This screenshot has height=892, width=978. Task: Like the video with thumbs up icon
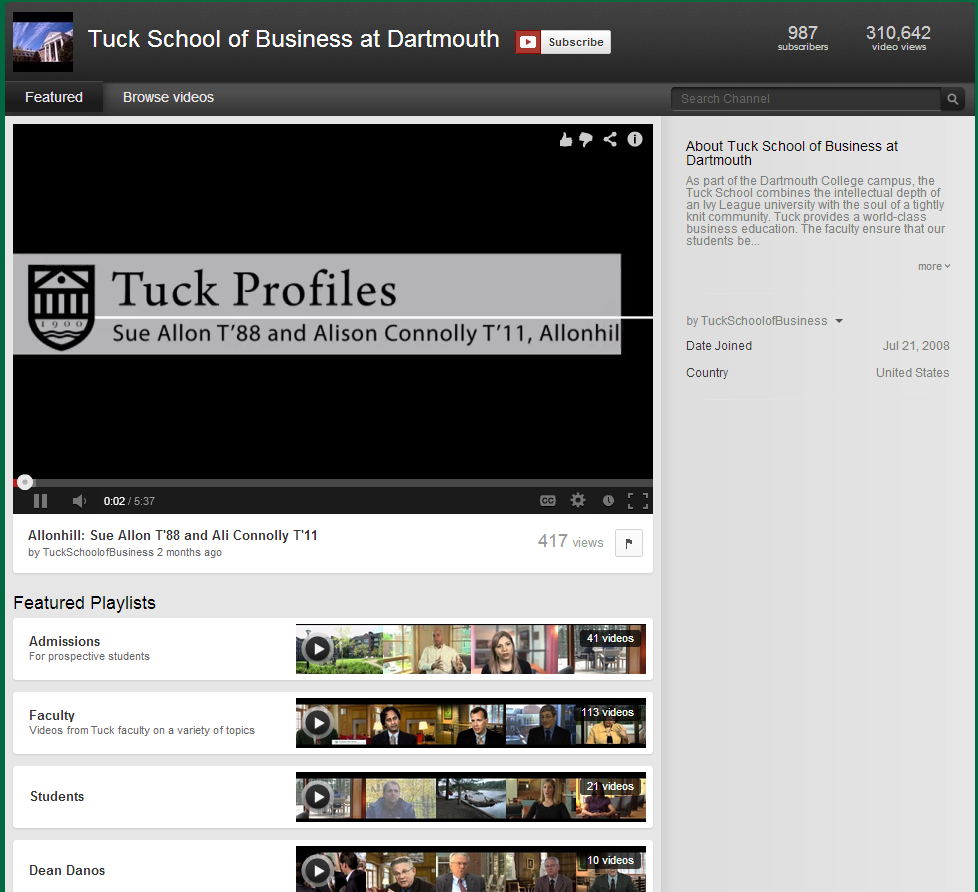(565, 139)
